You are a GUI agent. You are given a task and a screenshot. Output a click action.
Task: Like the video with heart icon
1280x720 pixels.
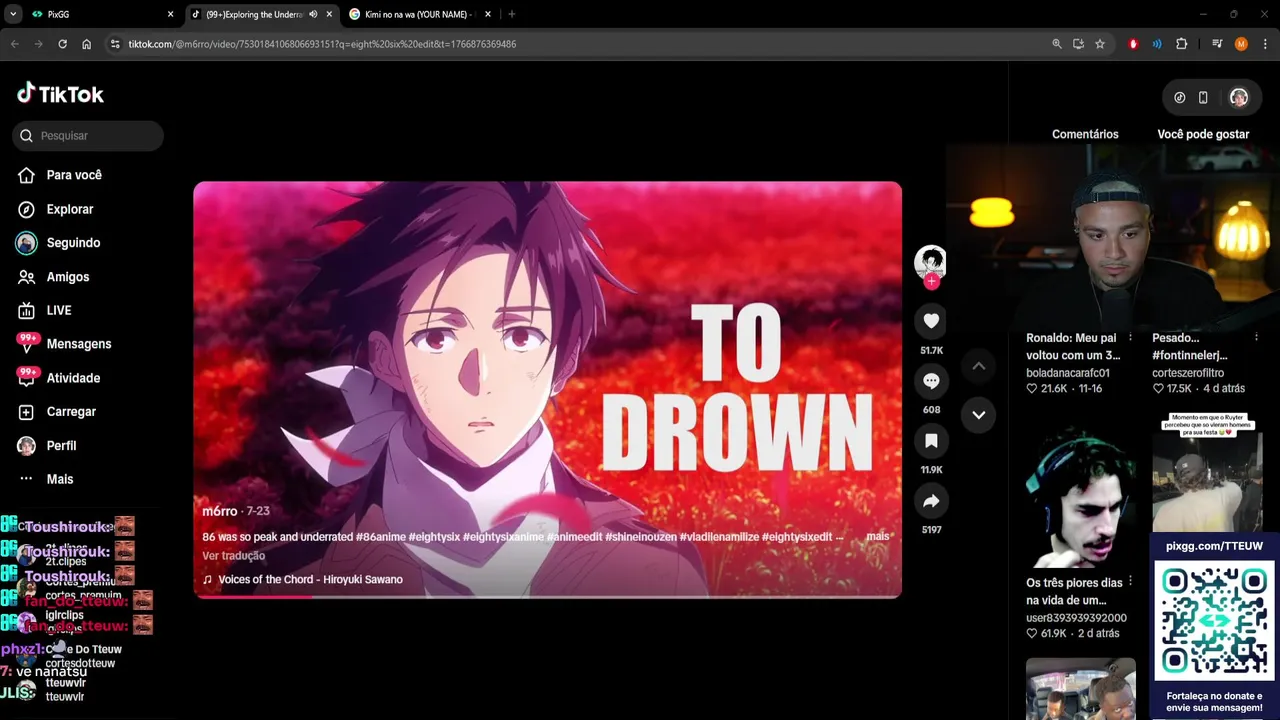click(931, 321)
